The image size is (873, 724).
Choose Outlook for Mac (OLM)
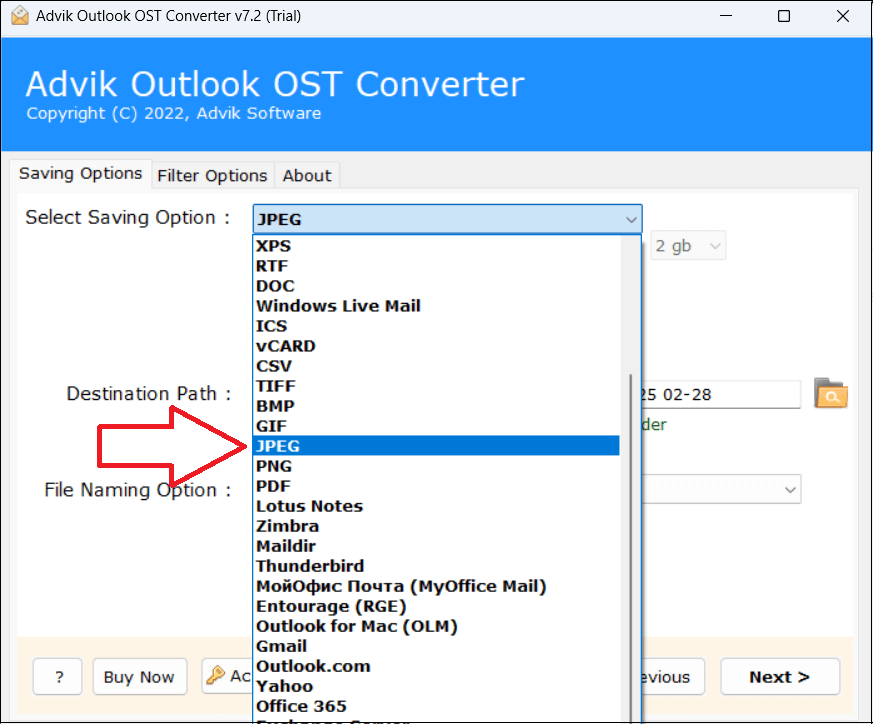(x=436, y=626)
